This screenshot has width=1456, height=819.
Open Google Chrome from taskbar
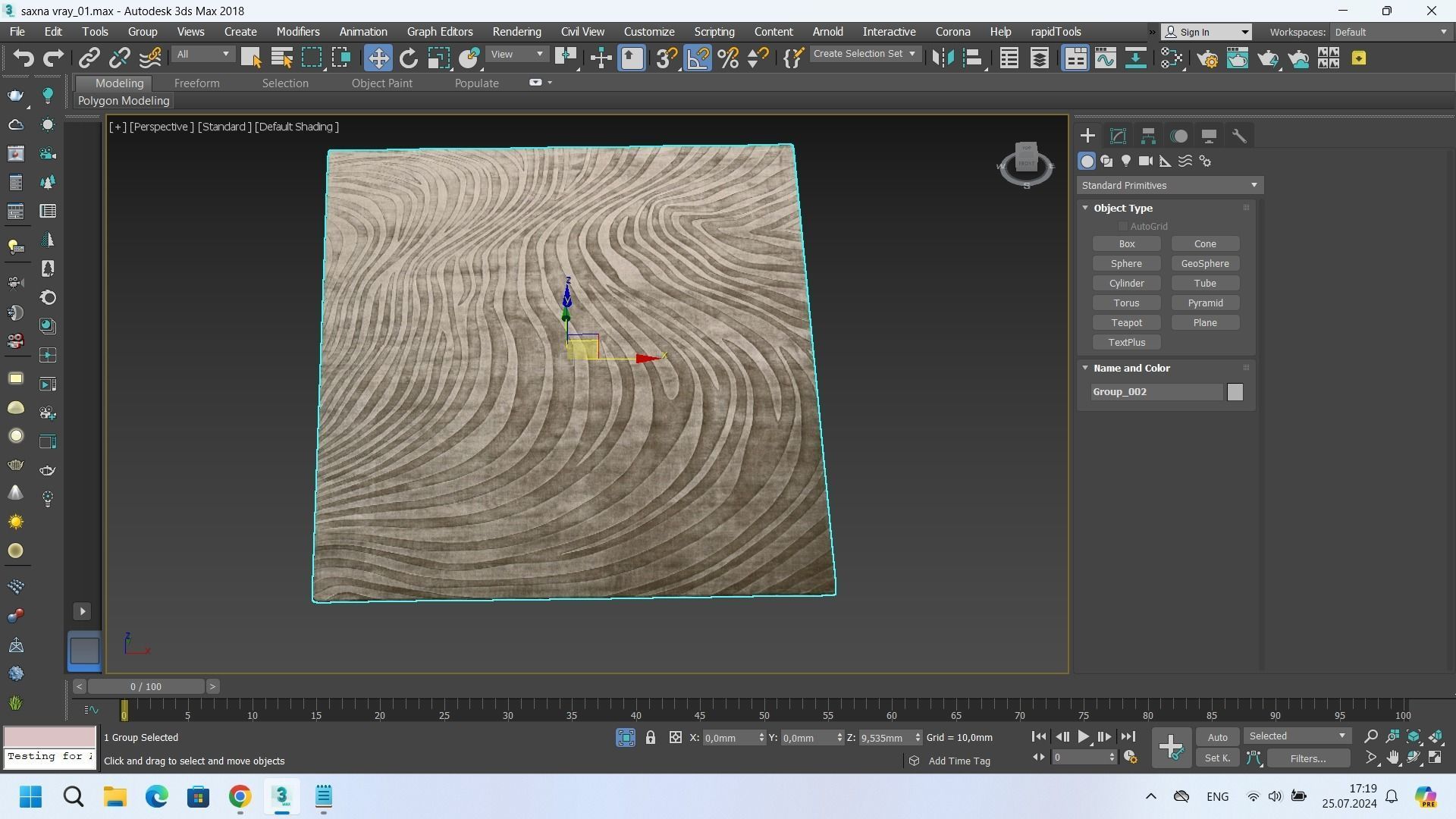coord(240,796)
